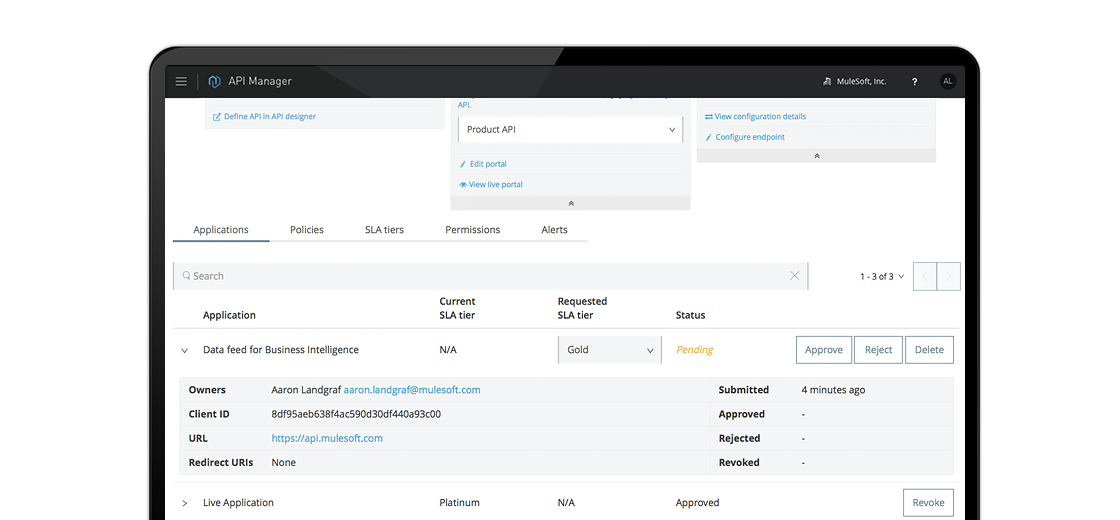Click the Live Application row name
This screenshot has width=1120, height=520.
point(238,503)
